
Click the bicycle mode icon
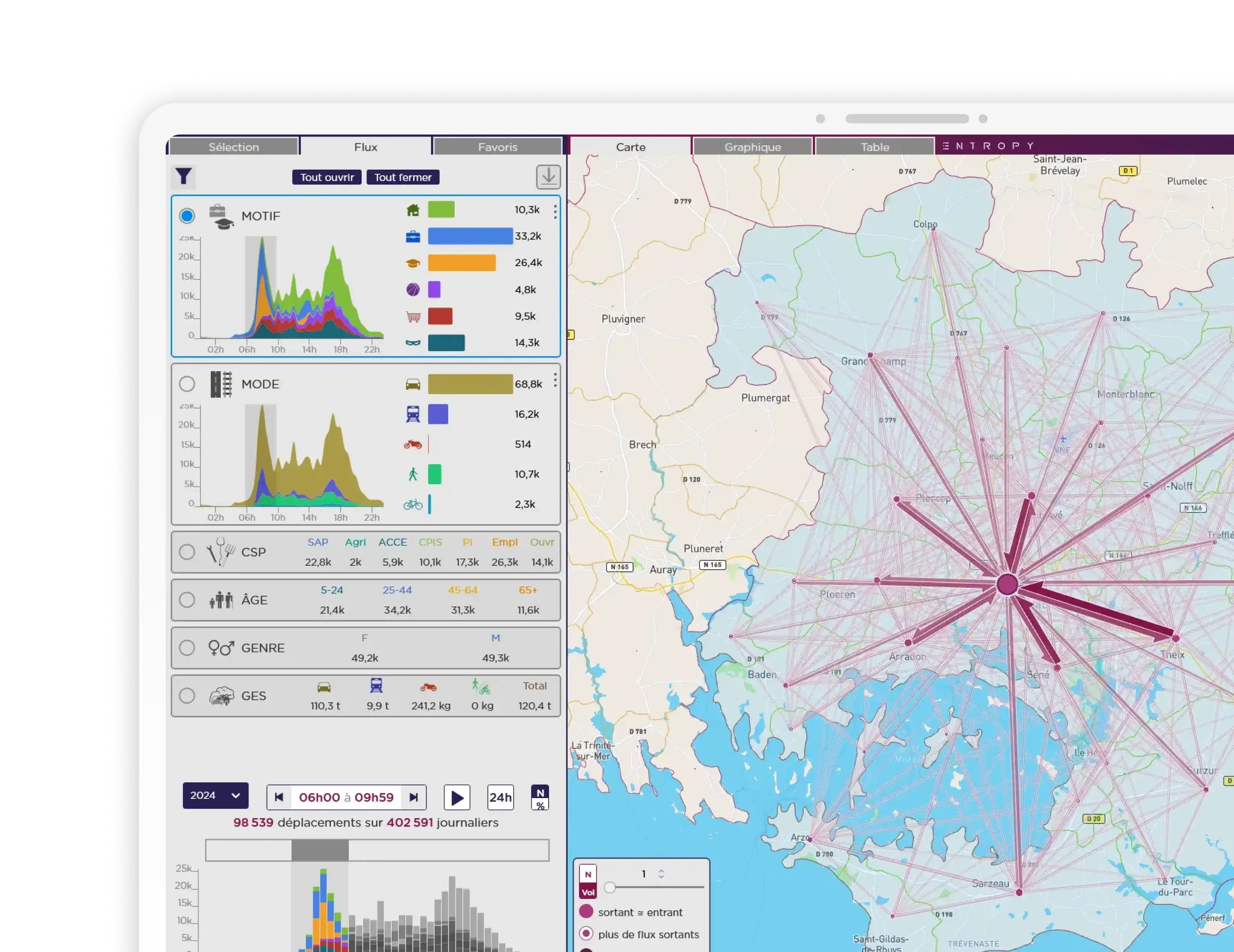pyautogui.click(x=413, y=504)
